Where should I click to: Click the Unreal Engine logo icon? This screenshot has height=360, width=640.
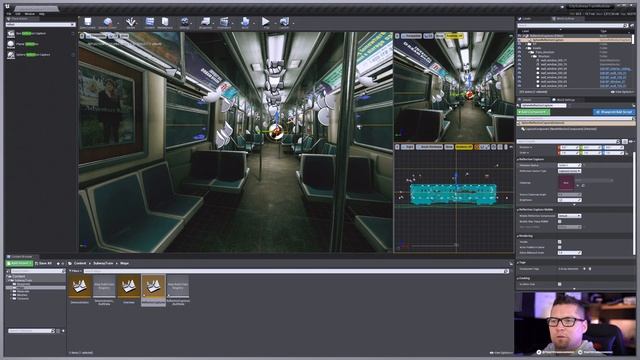[x=7, y=7]
